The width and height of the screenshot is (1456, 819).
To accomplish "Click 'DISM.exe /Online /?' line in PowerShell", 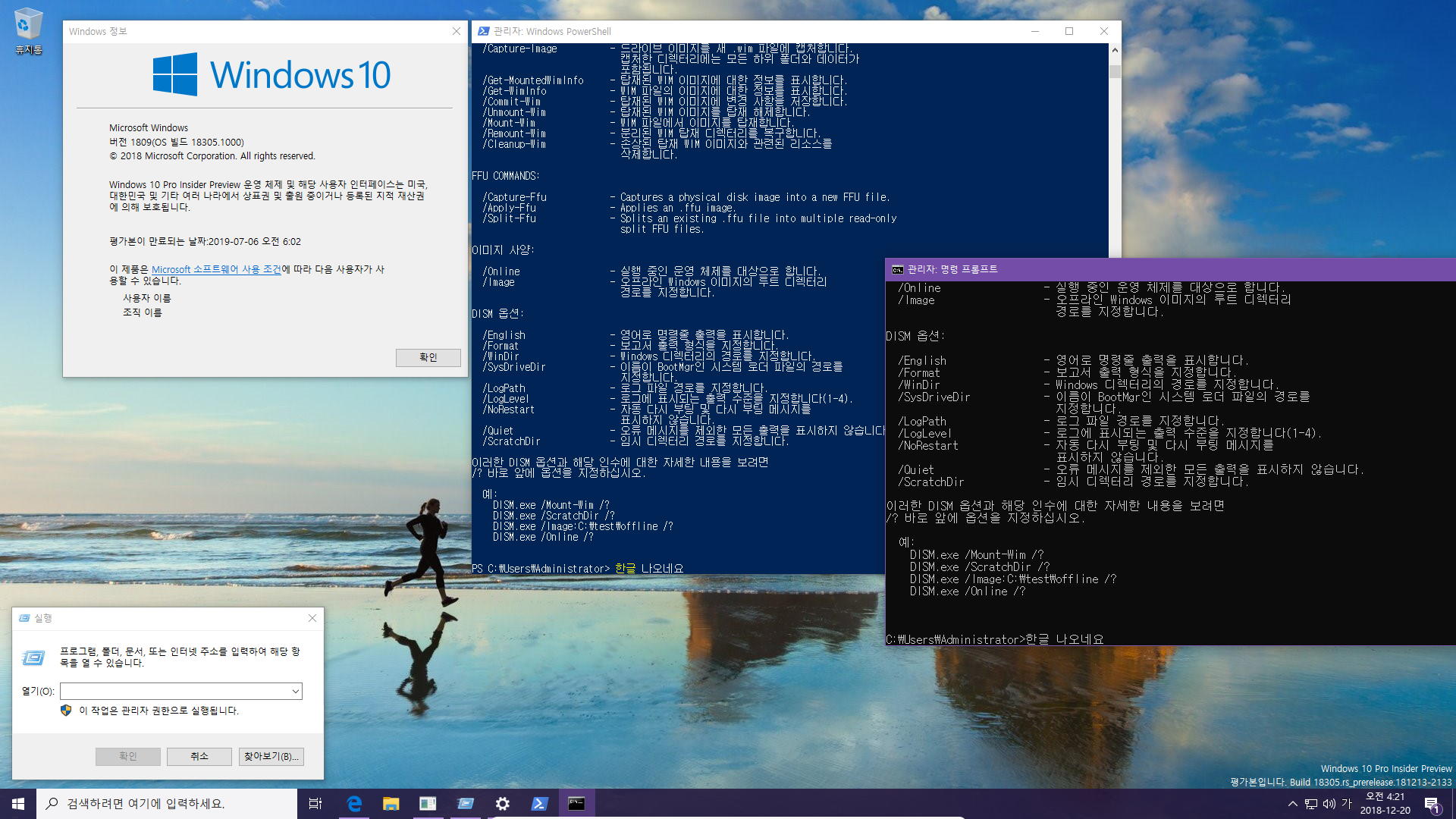I will pyautogui.click(x=543, y=537).
